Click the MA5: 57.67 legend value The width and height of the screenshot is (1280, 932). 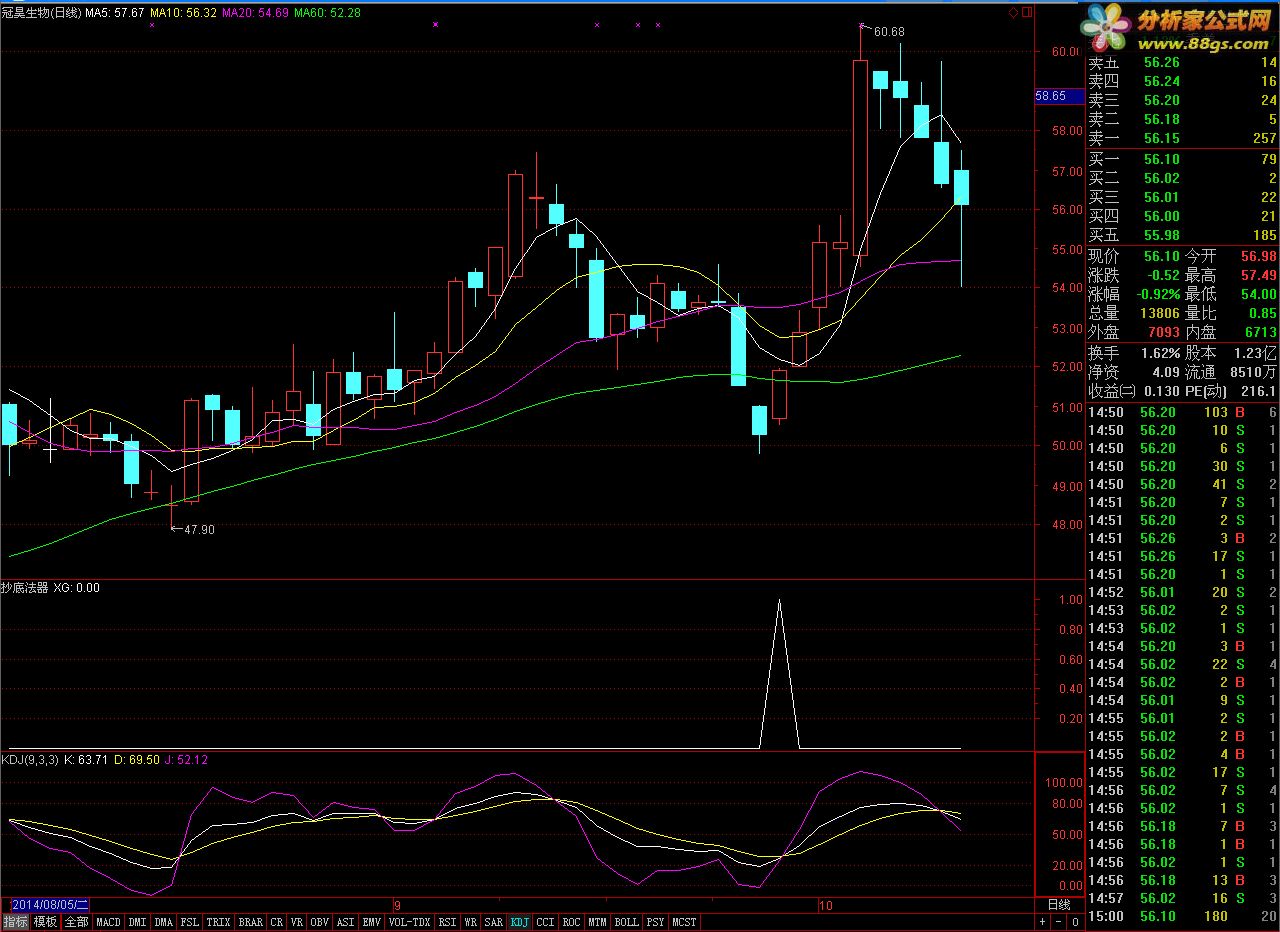[x=115, y=13]
